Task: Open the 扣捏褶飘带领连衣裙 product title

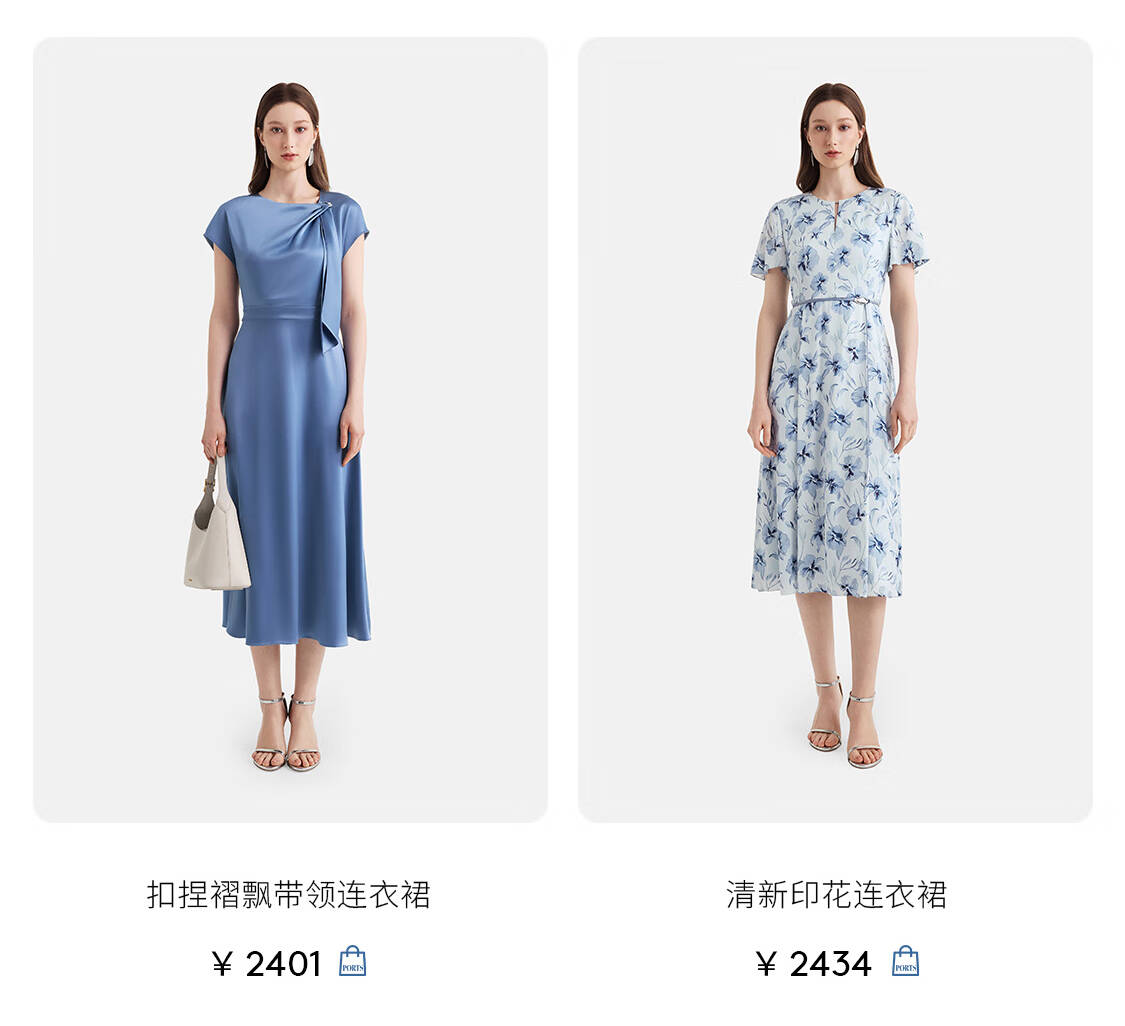Action: (x=288, y=895)
